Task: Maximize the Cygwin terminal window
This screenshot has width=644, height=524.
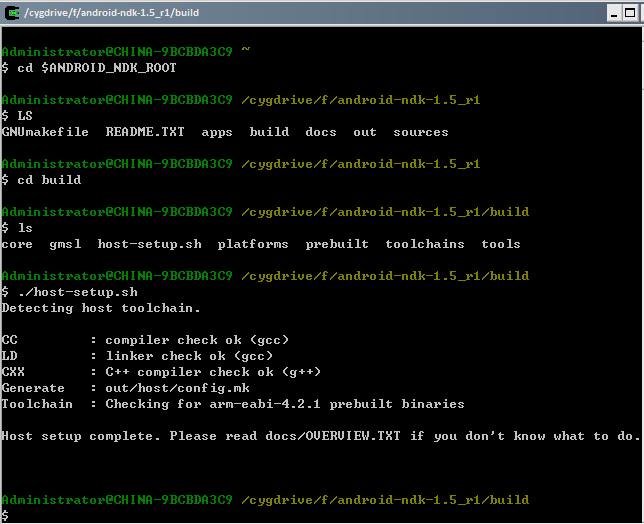Action: point(630,13)
